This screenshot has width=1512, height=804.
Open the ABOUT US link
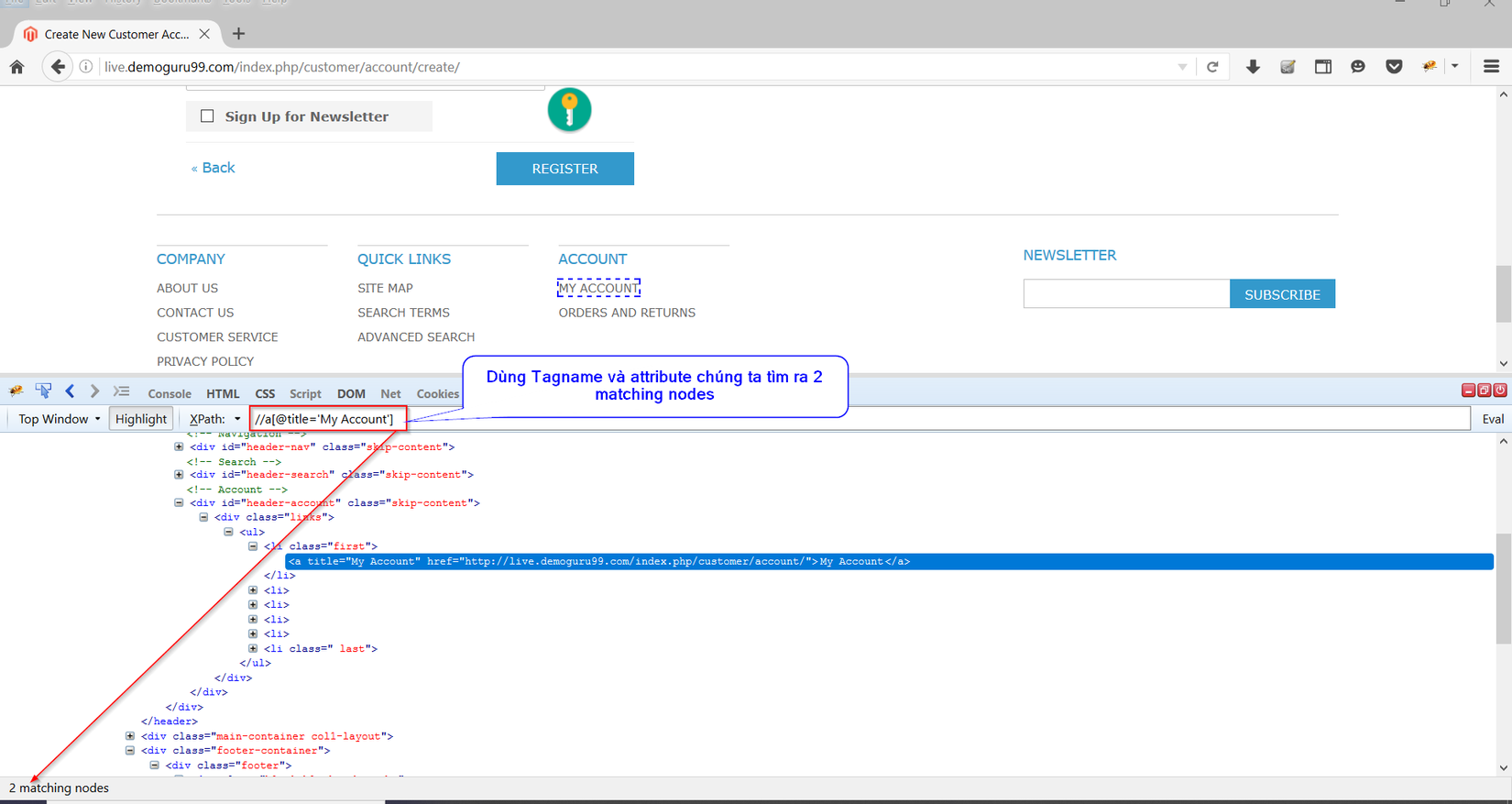pyautogui.click(x=187, y=288)
